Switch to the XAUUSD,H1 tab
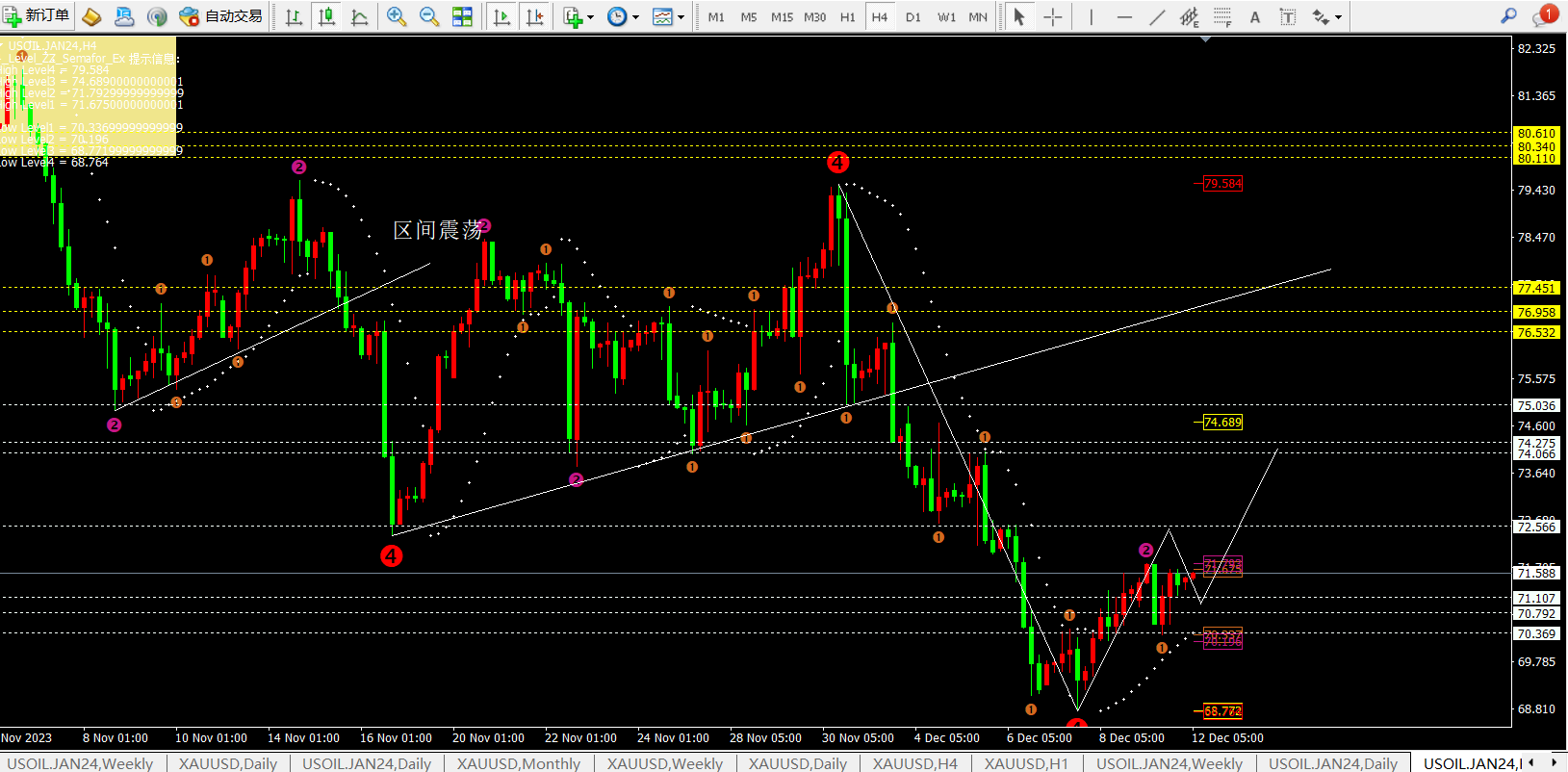The height and width of the screenshot is (772, 1568). point(1026,763)
